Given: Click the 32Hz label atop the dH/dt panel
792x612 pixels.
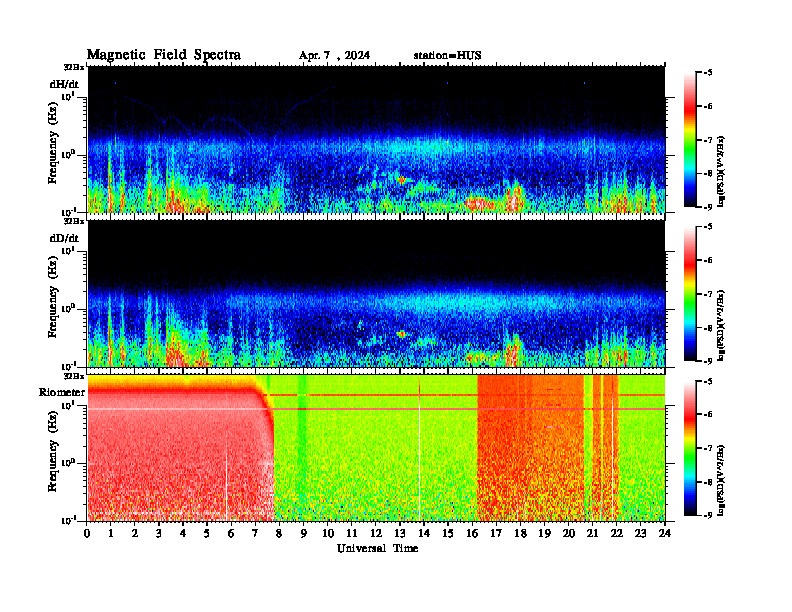Looking at the screenshot, I should tap(74, 67).
